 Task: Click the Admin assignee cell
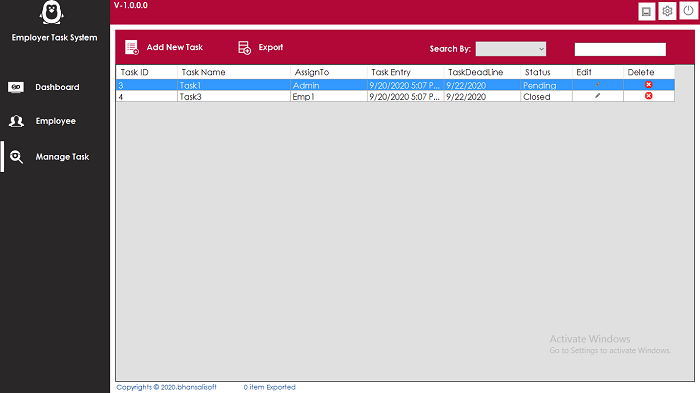[329, 85]
